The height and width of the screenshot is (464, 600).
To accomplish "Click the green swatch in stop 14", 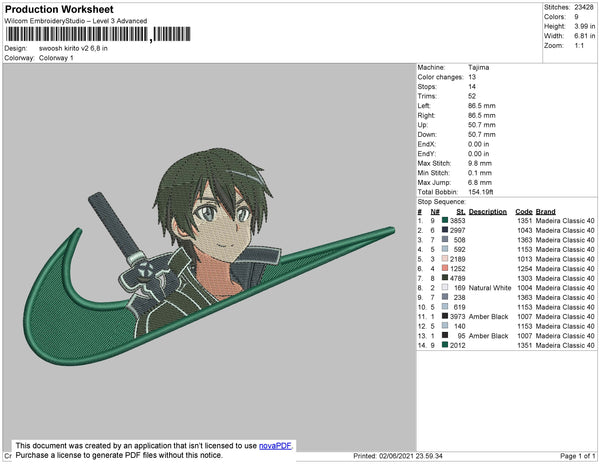I will pyautogui.click(x=445, y=345).
